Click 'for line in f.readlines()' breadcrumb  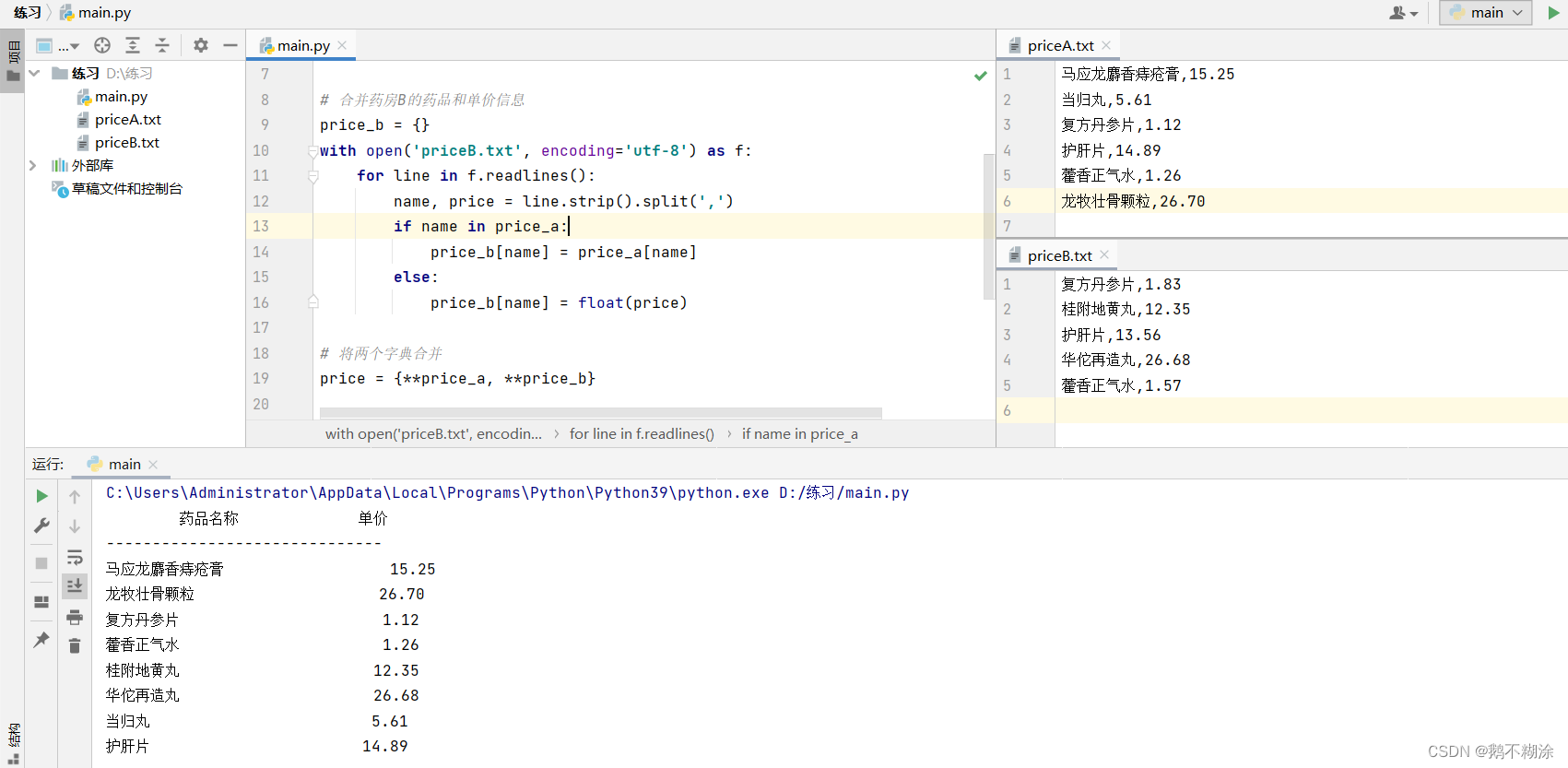click(x=642, y=433)
